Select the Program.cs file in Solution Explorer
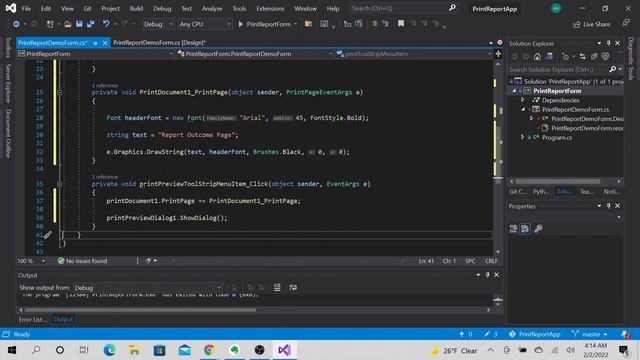640x360 pixels. (x=556, y=137)
